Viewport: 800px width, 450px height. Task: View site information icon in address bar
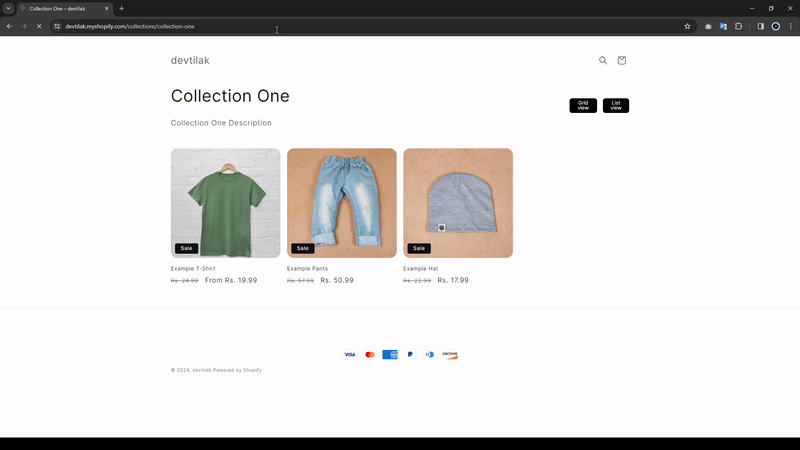(x=57, y=26)
